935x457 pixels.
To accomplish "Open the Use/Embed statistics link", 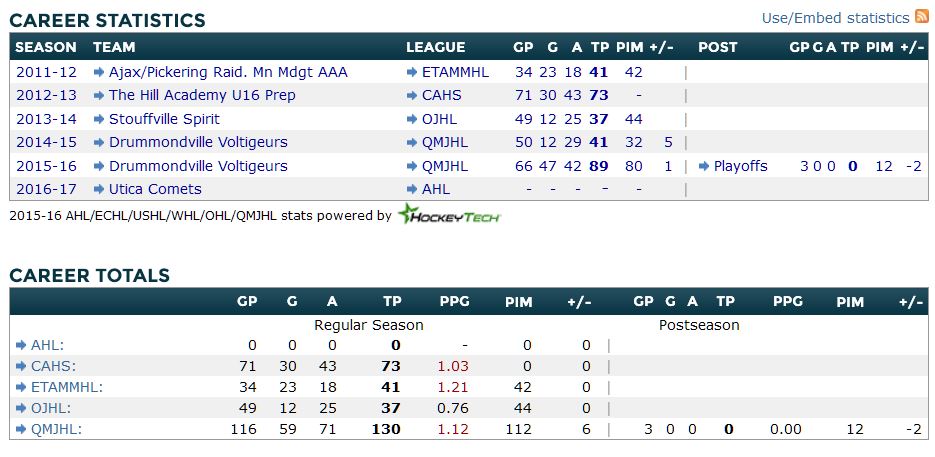I will coord(835,18).
